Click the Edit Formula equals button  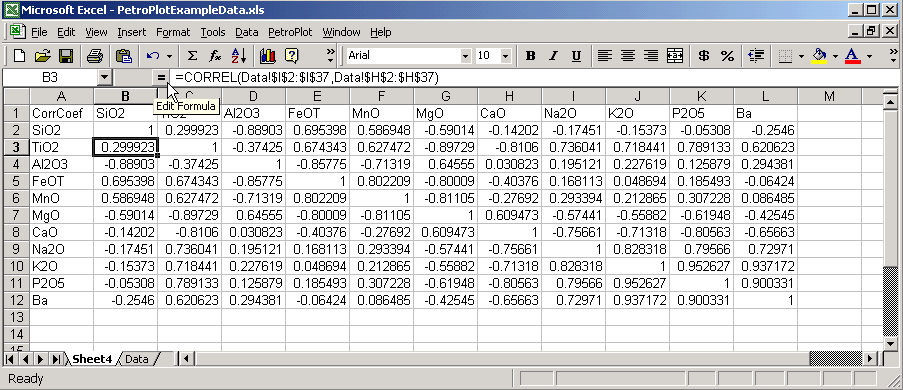[x=161, y=77]
